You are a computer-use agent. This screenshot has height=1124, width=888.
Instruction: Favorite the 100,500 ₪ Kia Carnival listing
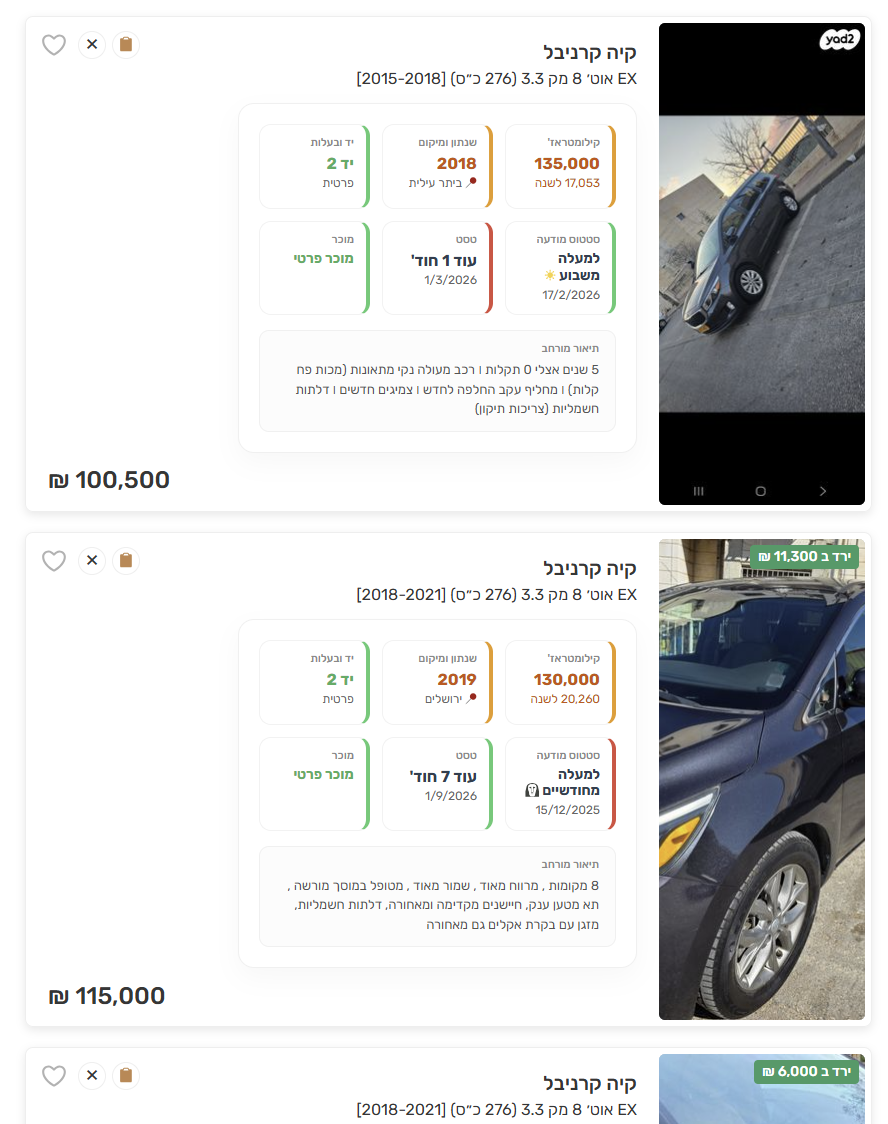[x=54, y=45]
